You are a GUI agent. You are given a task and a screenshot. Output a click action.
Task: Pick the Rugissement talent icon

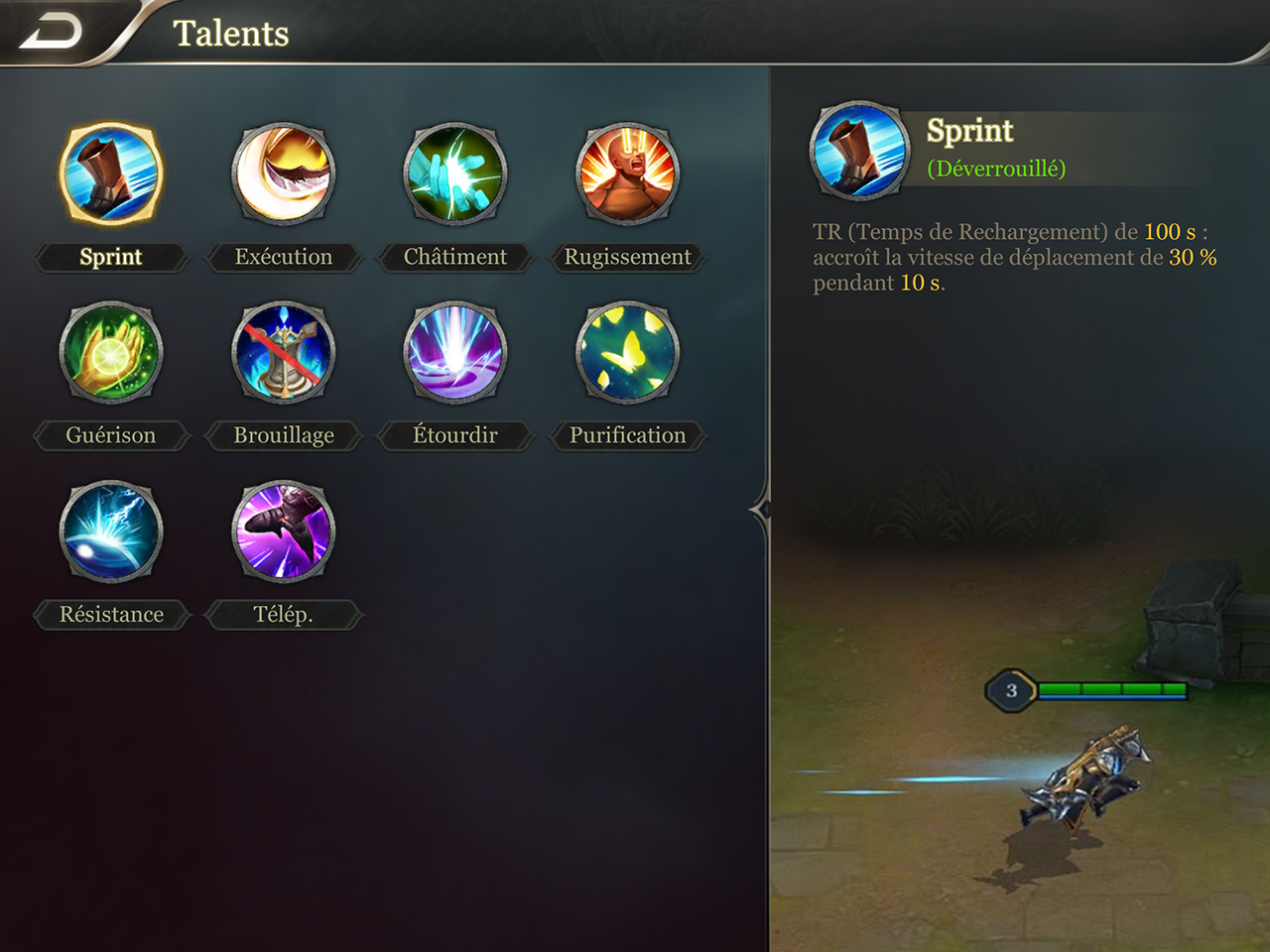(x=628, y=175)
